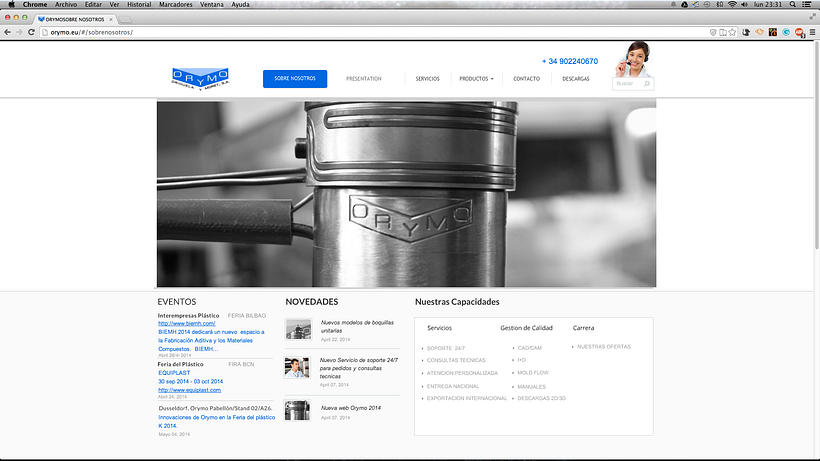Screen dimensions: 820x461
Task: Go back with the browser back arrow
Action: [7, 32]
